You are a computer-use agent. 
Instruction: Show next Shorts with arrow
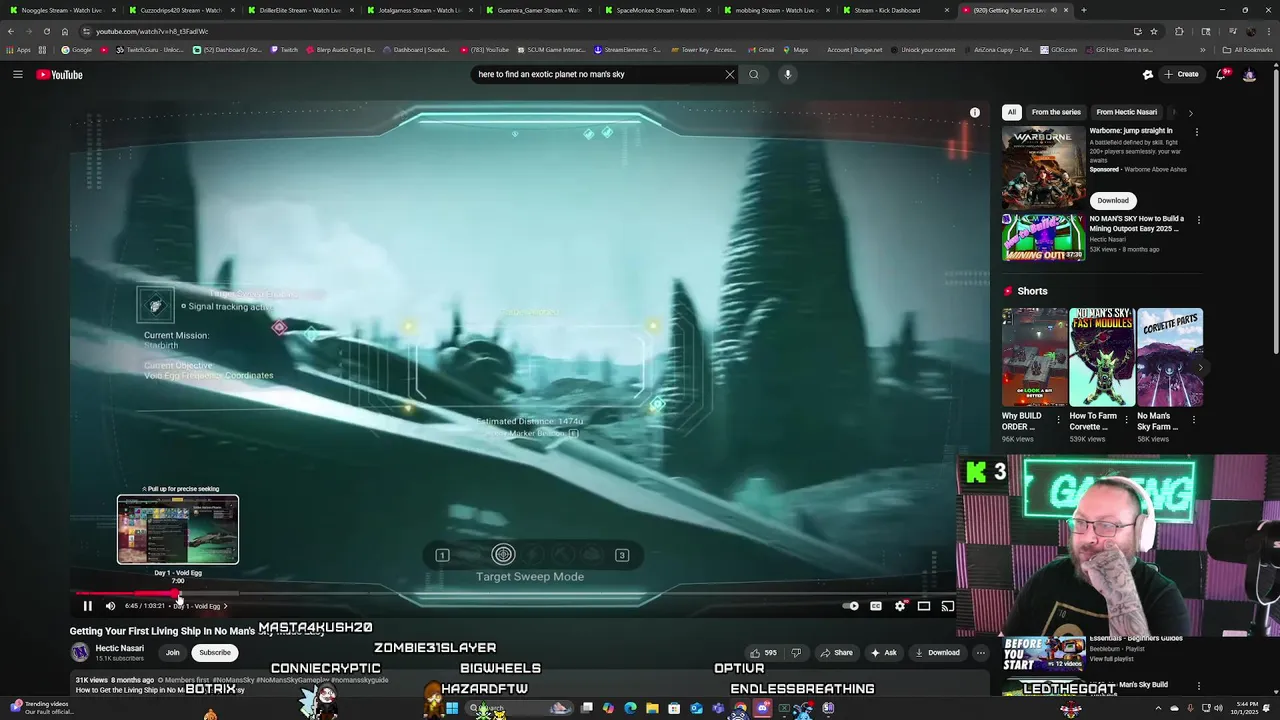click(x=1200, y=367)
